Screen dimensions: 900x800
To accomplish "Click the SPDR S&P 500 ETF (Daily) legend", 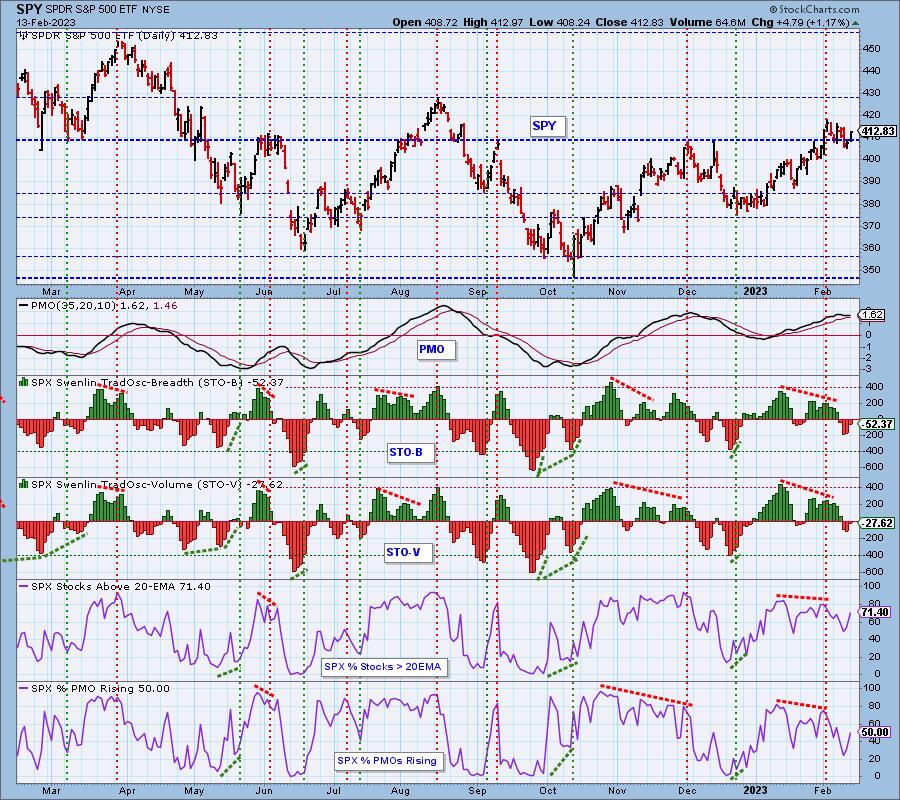I will pos(124,36).
